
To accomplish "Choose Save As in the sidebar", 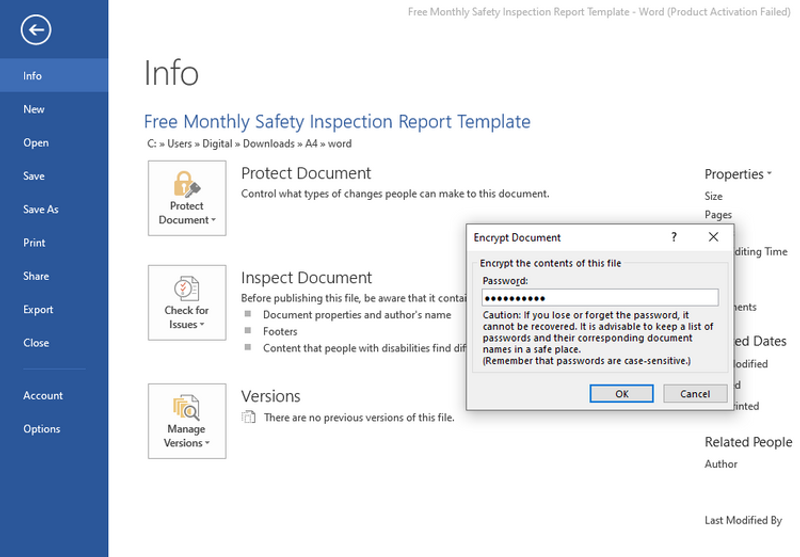I will click(x=54, y=209).
